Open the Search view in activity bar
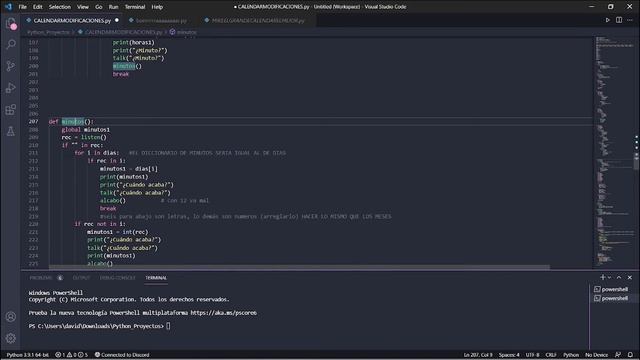Viewport: 640px width, 360px height. point(11,44)
